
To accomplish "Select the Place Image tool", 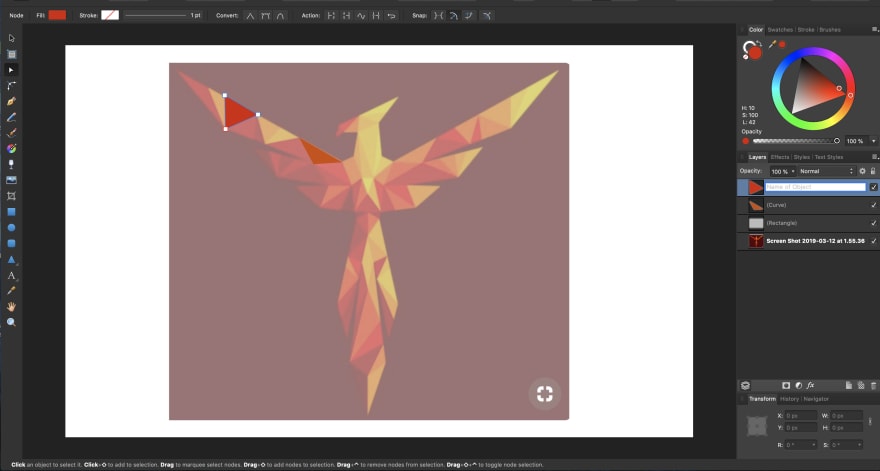I will pos(11,180).
